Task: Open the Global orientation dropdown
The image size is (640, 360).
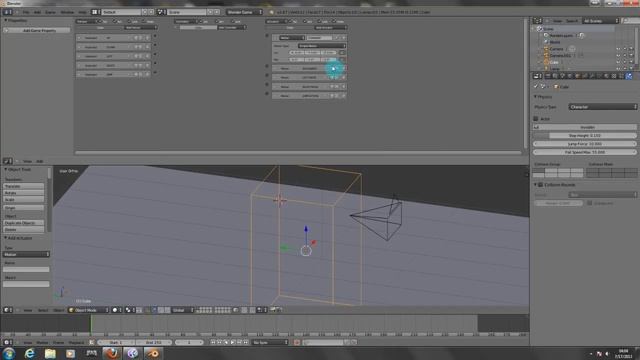Action: point(182,310)
